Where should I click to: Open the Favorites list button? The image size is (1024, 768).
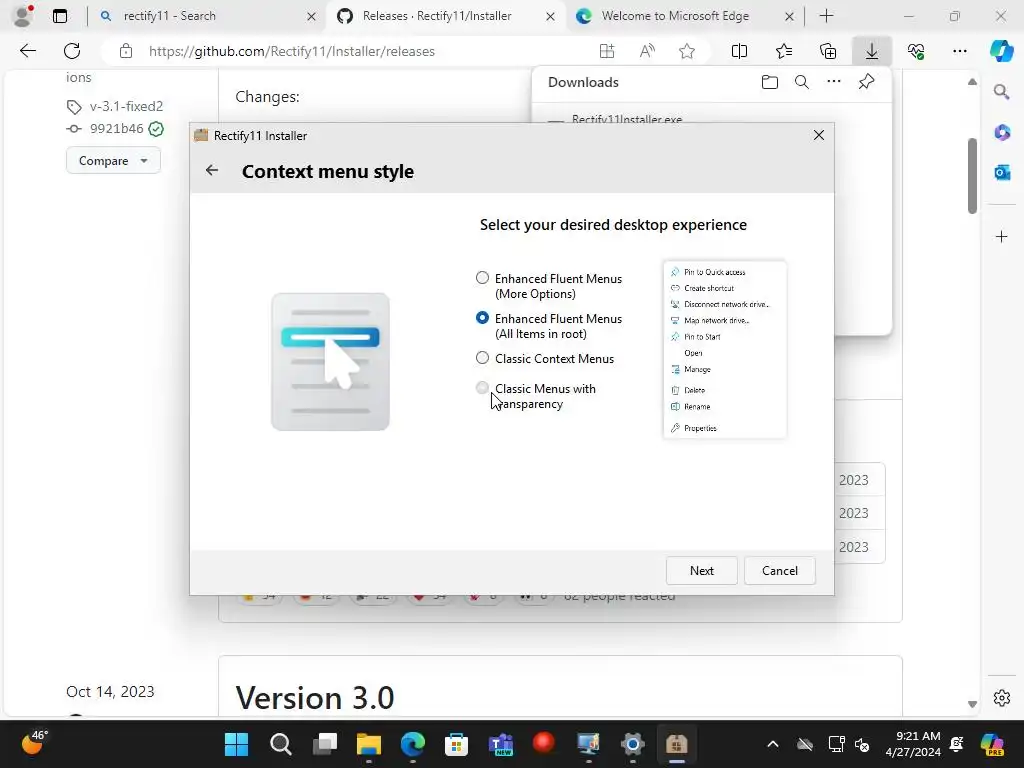[784, 51]
